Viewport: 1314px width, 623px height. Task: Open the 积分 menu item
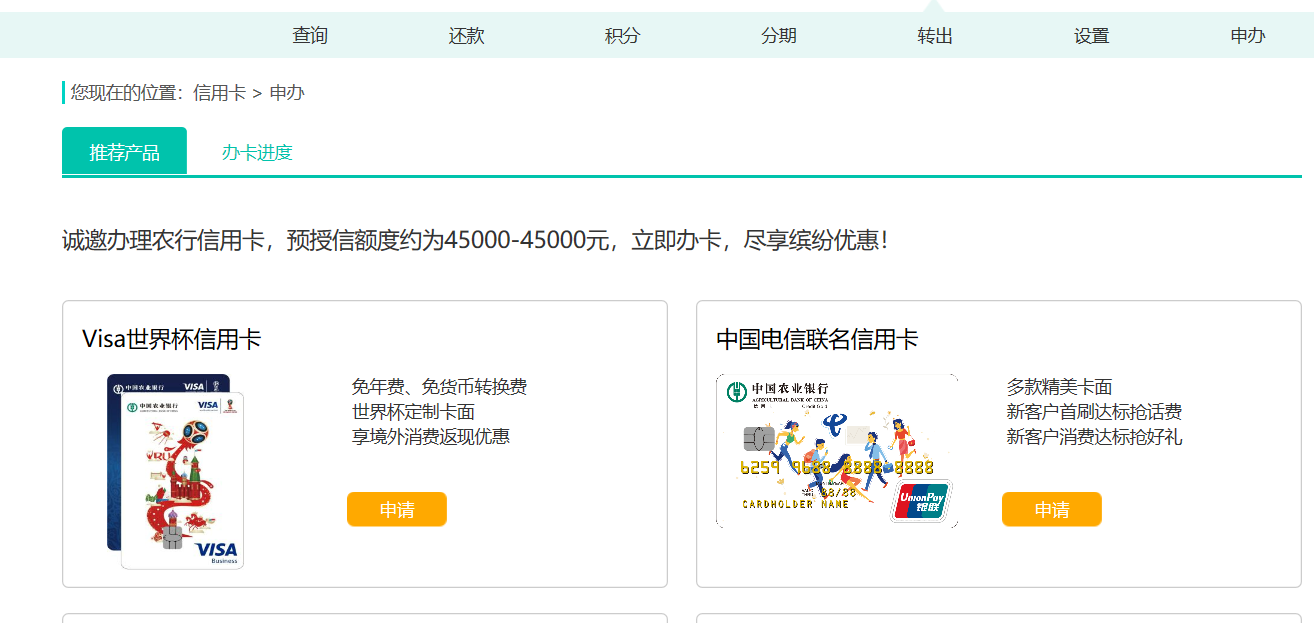pyautogui.click(x=622, y=36)
